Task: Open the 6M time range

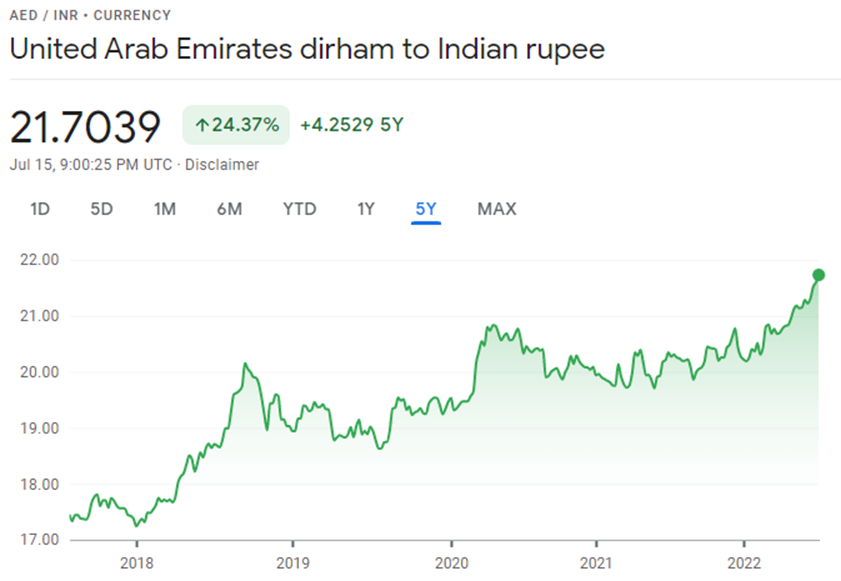Action: pyautogui.click(x=230, y=209)
